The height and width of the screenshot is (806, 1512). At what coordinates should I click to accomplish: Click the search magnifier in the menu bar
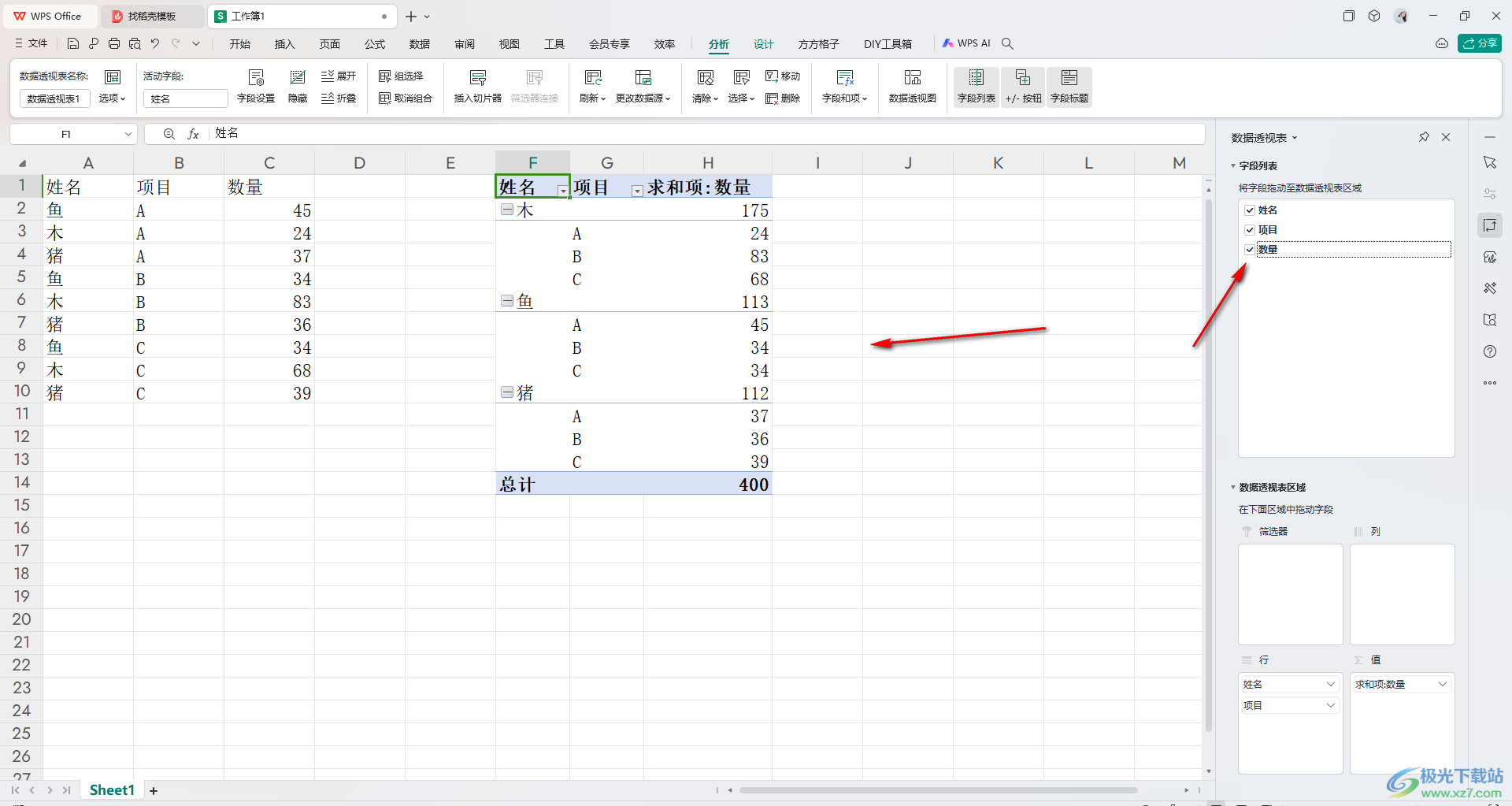coord(1007,44)
